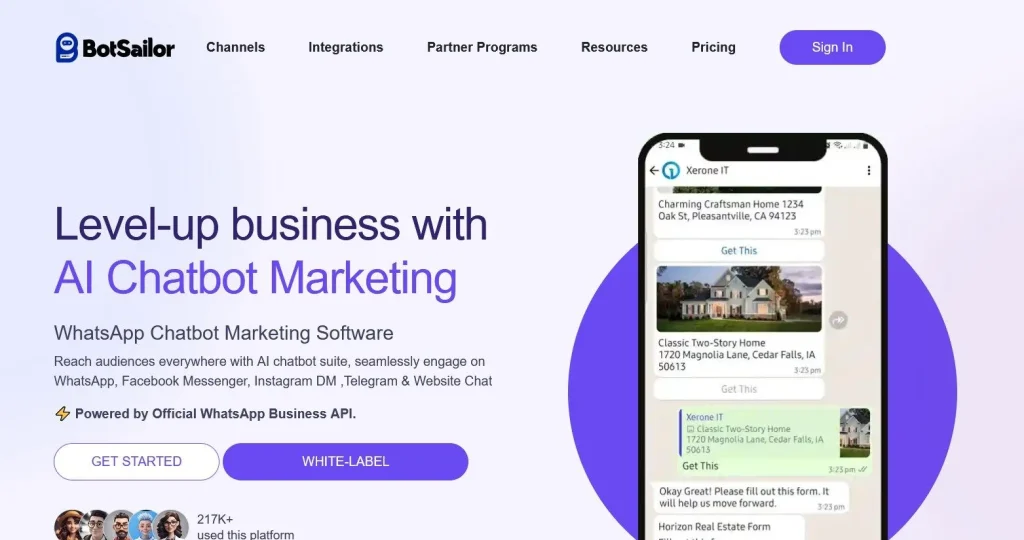The height and width of the screenshot is (540, 1024).
Task: Click the two-story house photo in chat
Action: pyautogui.click(x=739, y=298)
